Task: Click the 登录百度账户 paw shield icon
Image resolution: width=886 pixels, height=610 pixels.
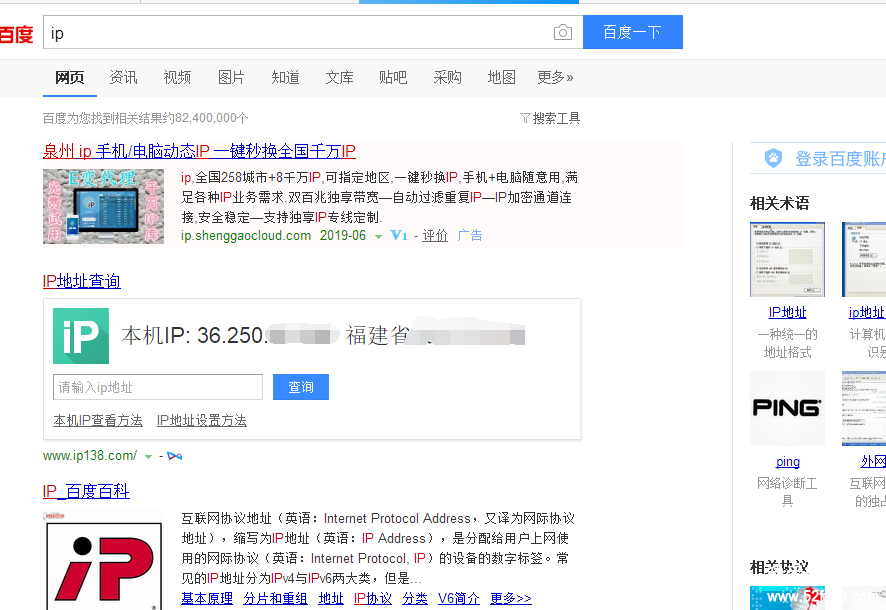Action: [773, 158]
